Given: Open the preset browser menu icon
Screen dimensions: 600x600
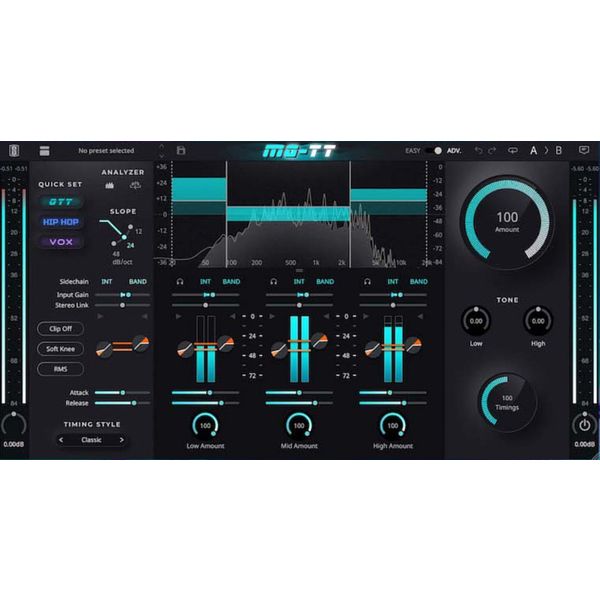Looking at the screenshot, I should point(44,151).
